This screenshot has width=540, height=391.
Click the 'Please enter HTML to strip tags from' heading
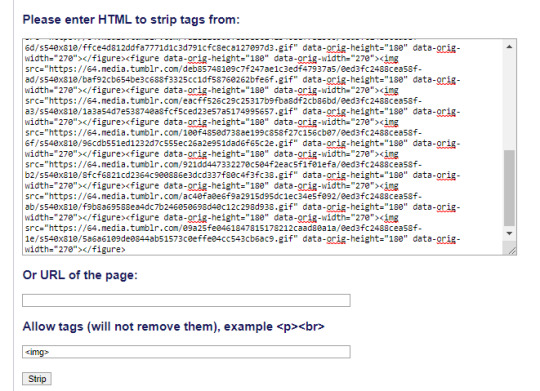click(131, 20)
